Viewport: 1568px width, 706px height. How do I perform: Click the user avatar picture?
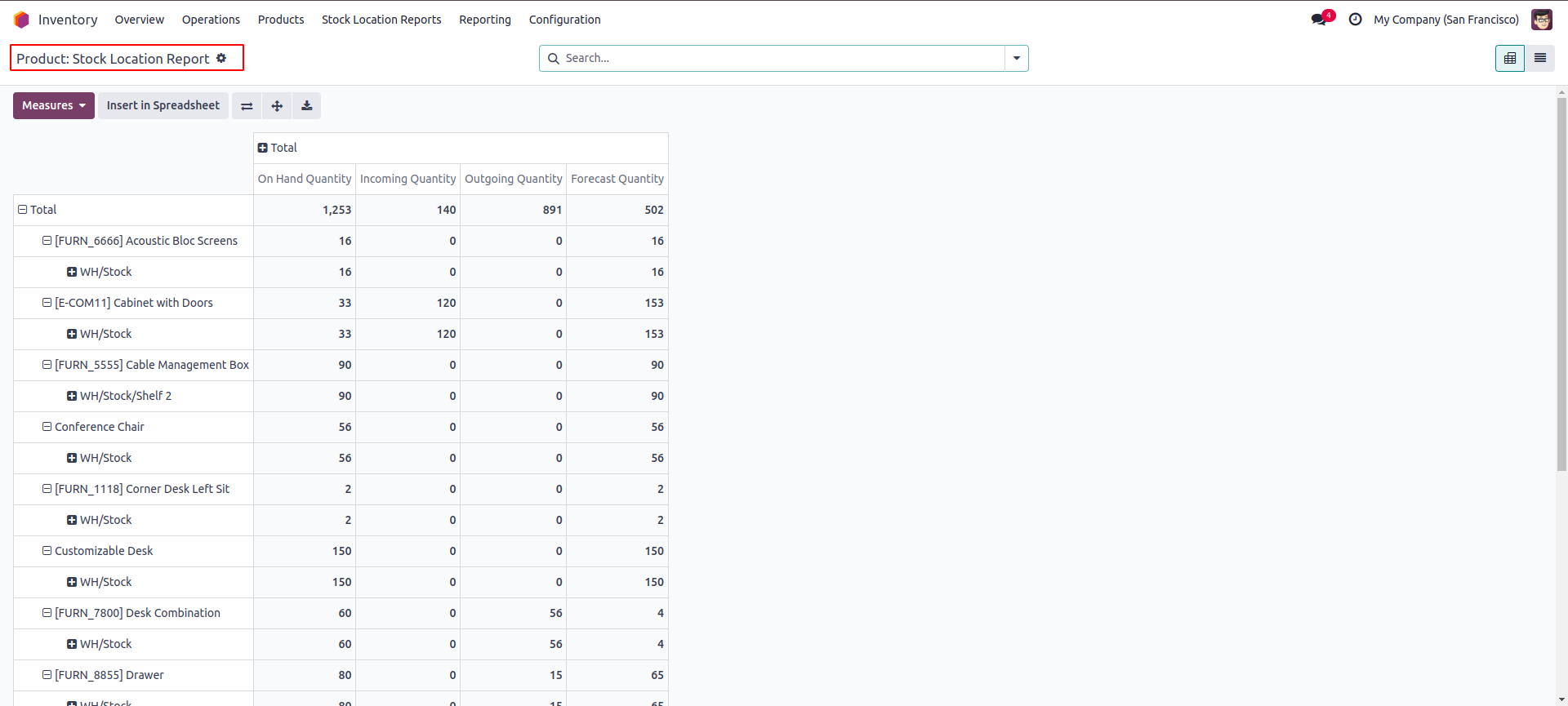tap(1541, 20)
